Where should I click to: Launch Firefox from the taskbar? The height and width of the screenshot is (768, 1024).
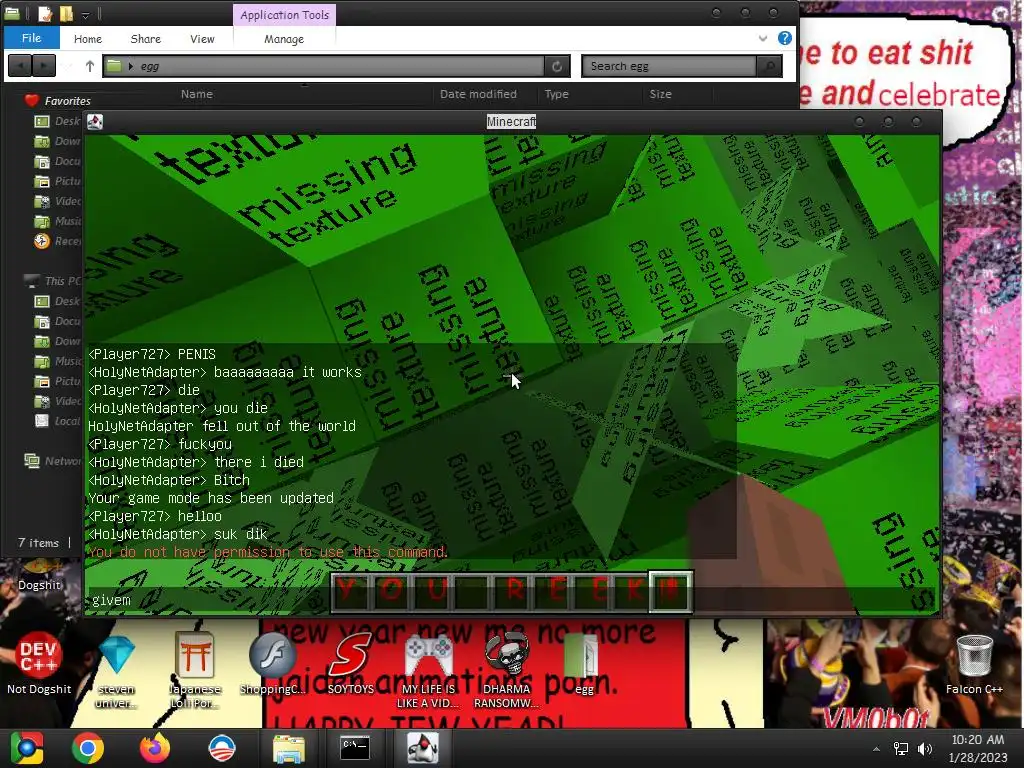(155, 748)
